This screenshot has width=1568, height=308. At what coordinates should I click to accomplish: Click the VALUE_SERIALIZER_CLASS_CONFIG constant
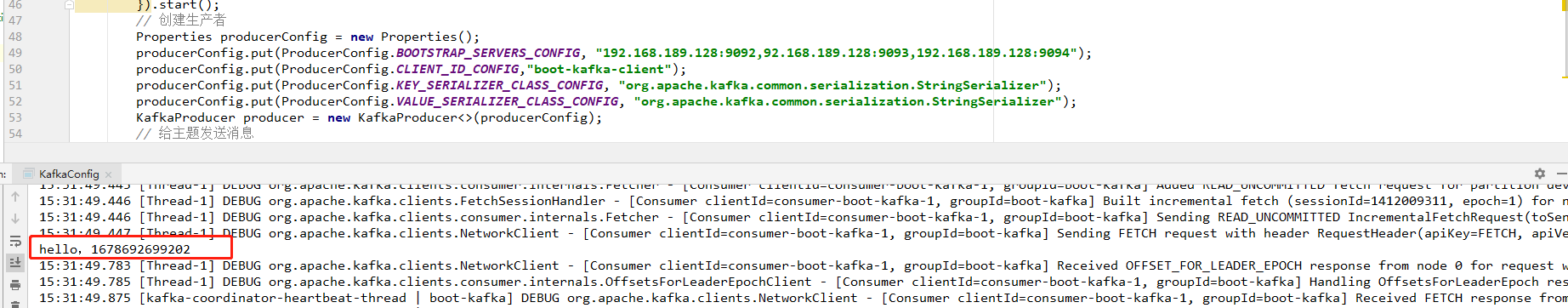click(x=507, y=101)
